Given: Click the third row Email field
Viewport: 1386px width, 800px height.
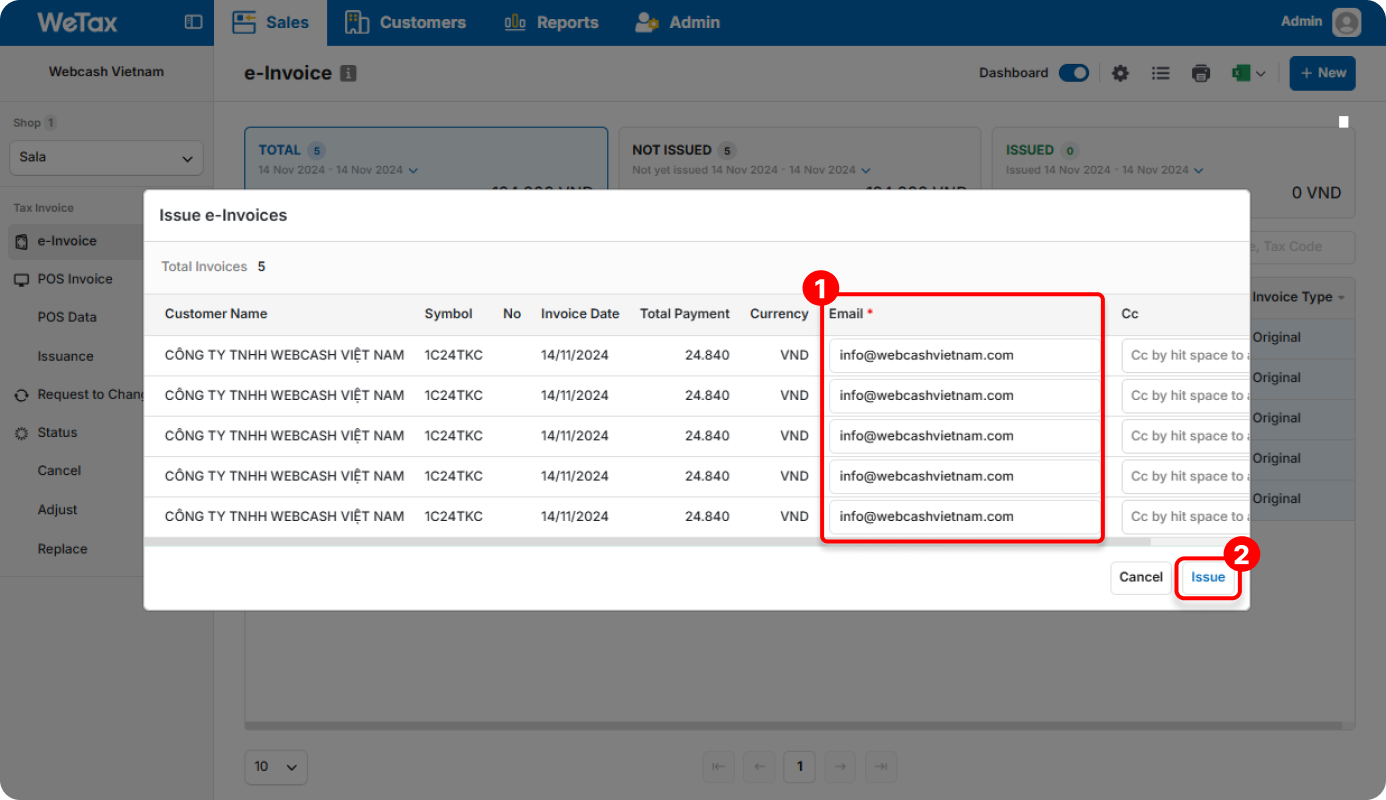Looking at the screenshot, I should 964,436.
